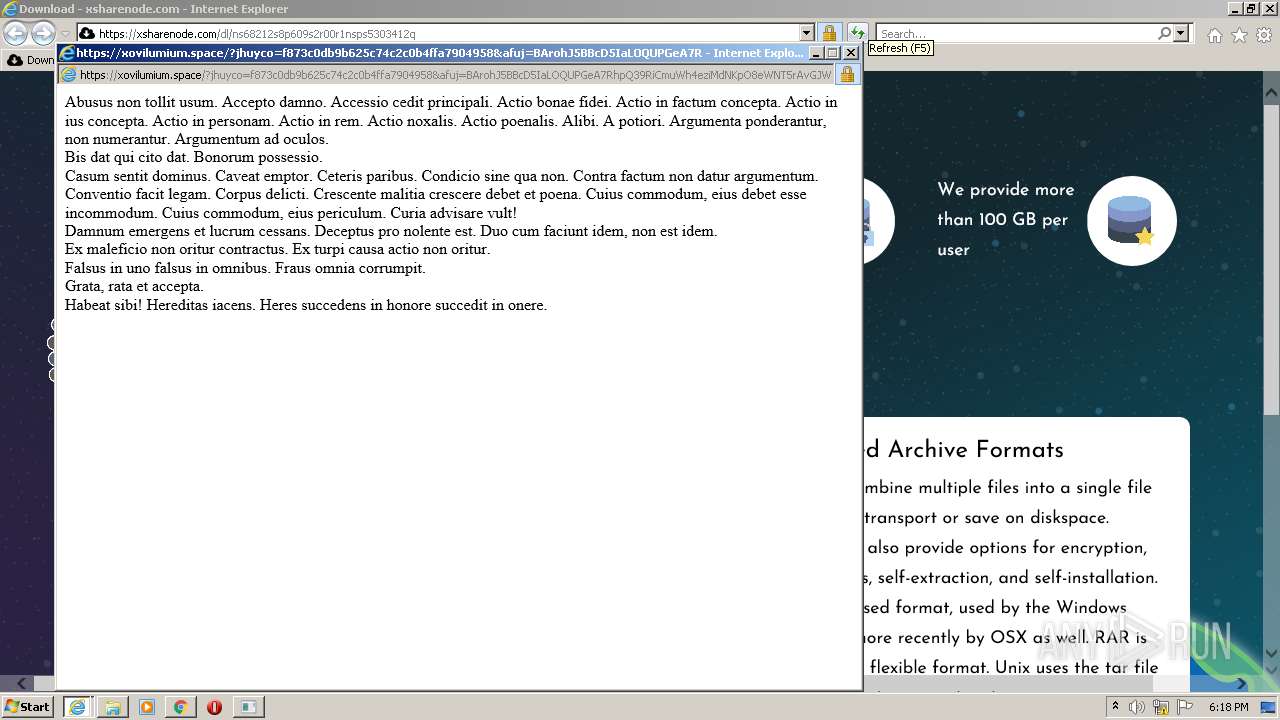
Task: Click the Show Desktop tray icon
Action: pos(1268,707)
